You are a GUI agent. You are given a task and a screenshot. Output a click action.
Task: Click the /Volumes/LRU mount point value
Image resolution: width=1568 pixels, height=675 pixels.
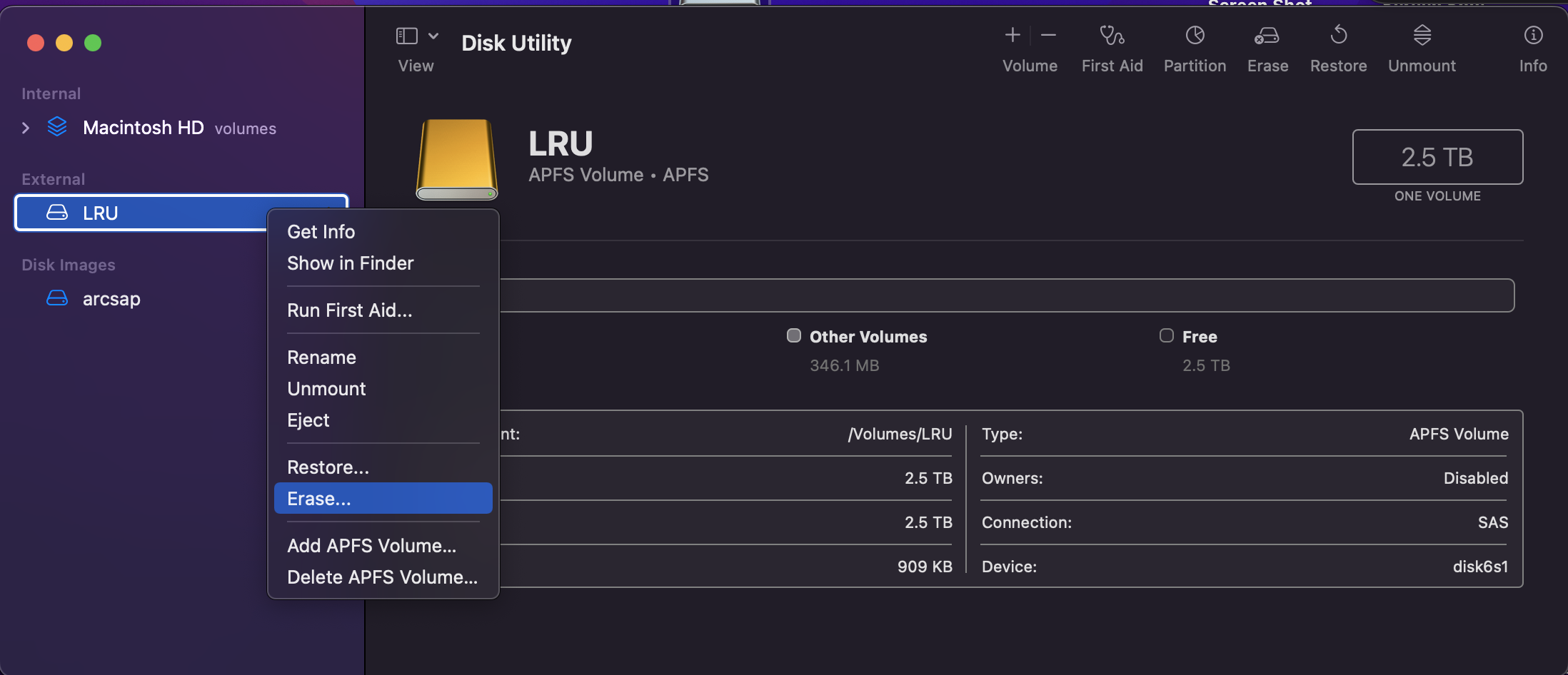900,434
